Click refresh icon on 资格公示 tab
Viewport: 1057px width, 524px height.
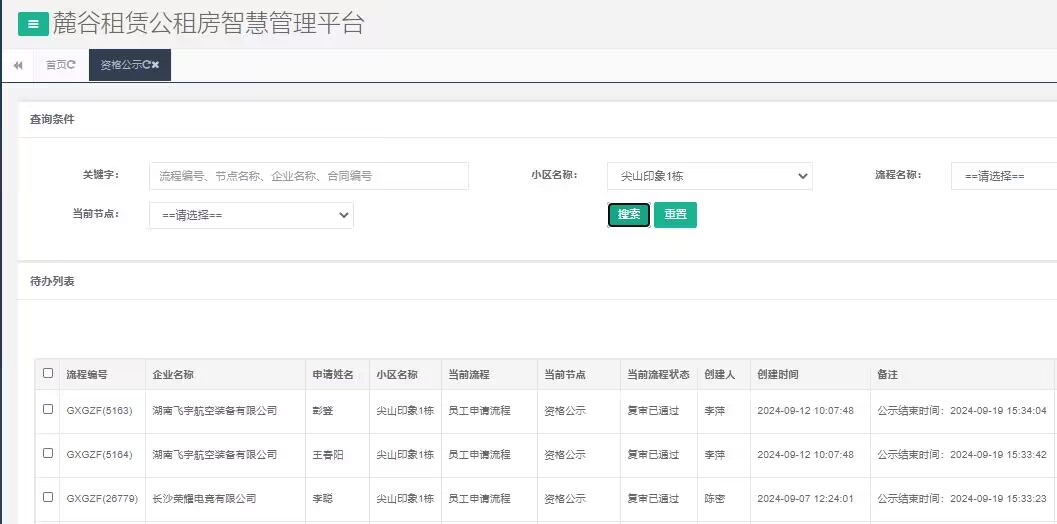point(146,65)
